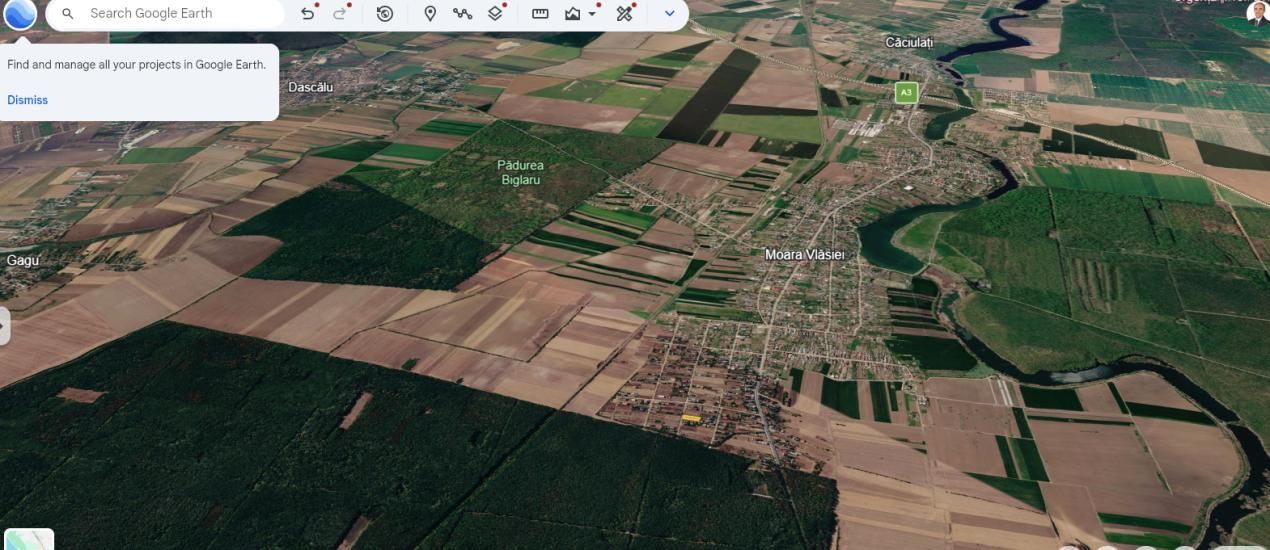The image size is (1270, 550).
Task: Open historical imagery clock tool
Action: [385, 14]
